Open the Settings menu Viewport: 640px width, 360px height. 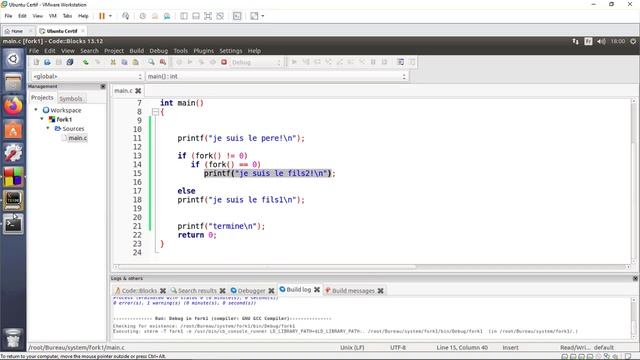point(231,51)
